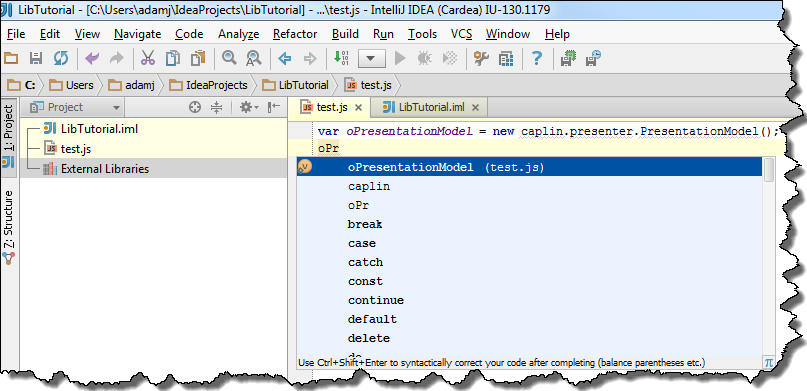Open the Window menu
This screenshot has height=391, width=807.
coord(508,34)
